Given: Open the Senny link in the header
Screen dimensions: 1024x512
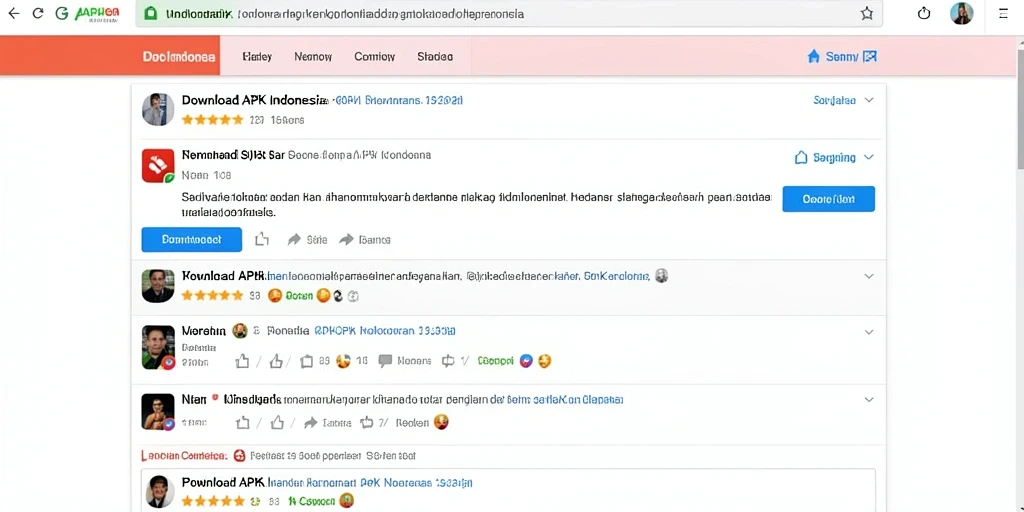Looking at the screenshot, I should [x=842, y=57].
